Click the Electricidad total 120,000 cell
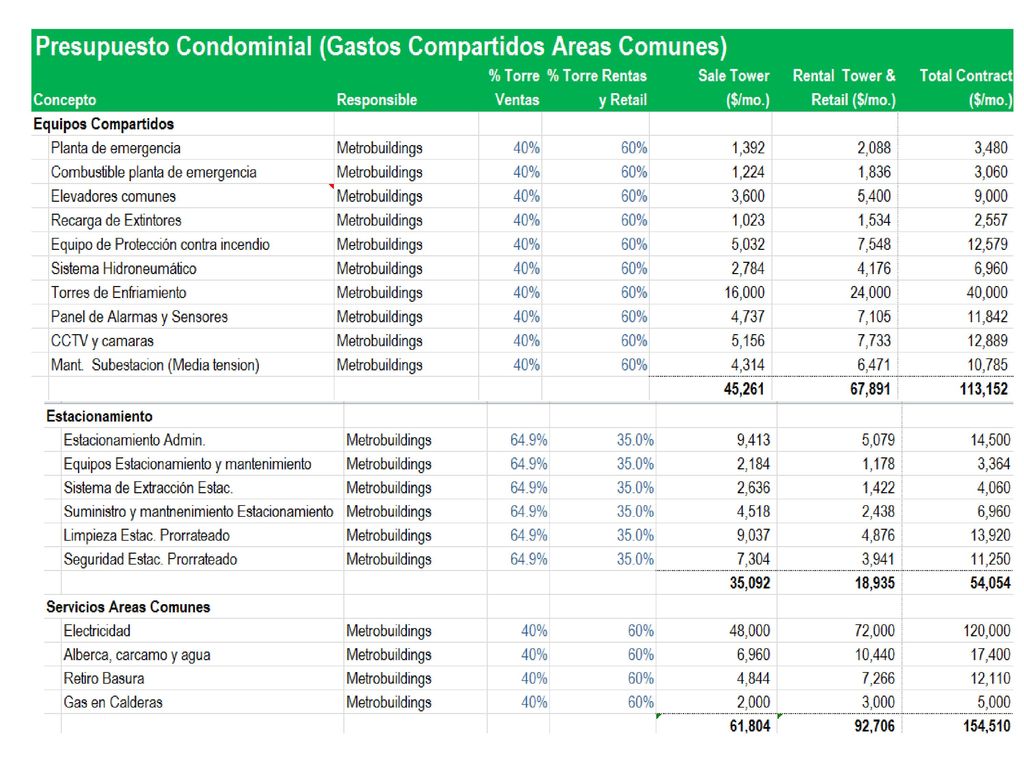The height and width of the screenshot is (768, 1024). pyautogui.click(x=986, y=631)
